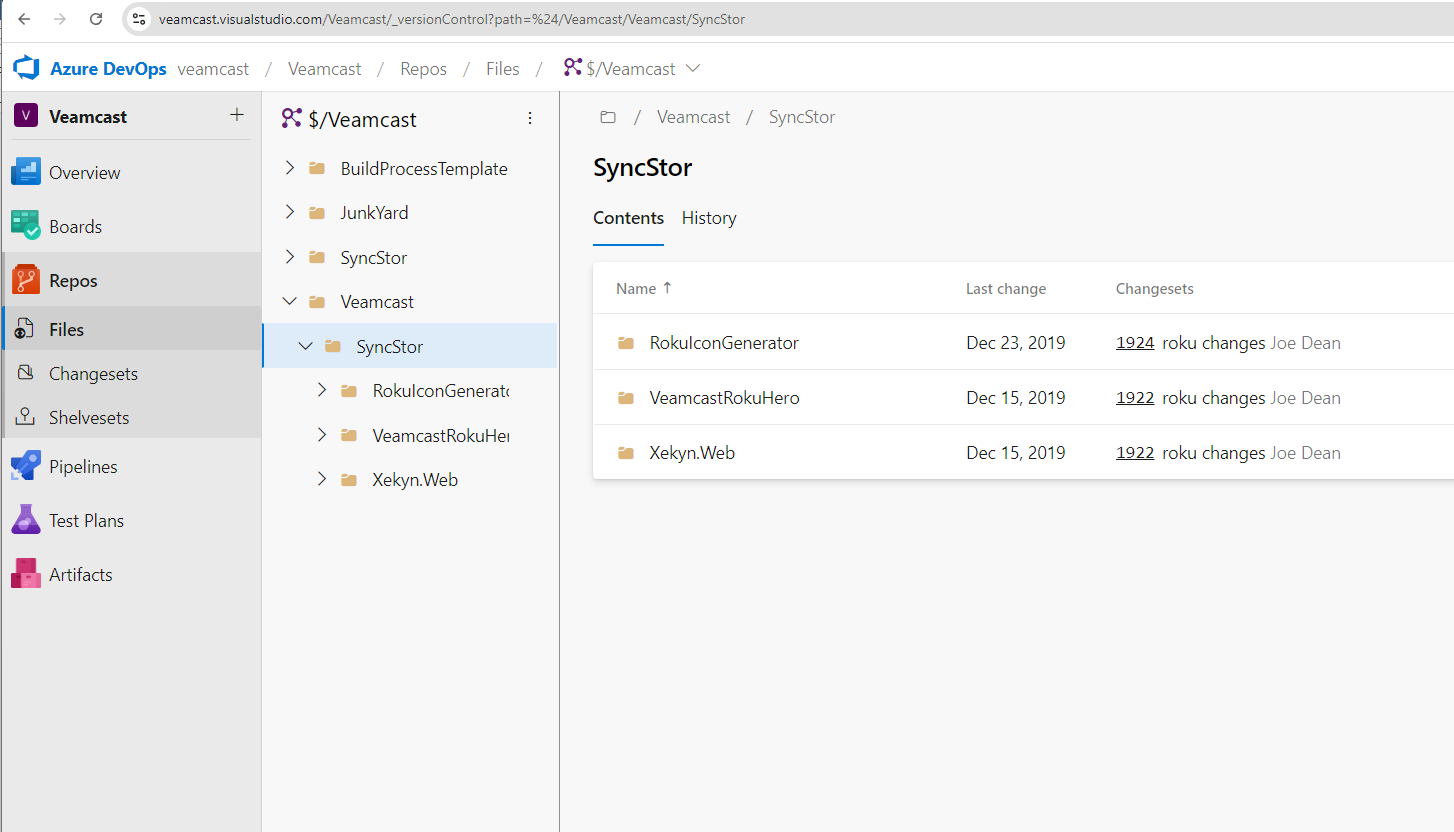Open the Shelvesets icon in sidebar
This screenshot has width=1454, height=832.
(x=28, y=417)
